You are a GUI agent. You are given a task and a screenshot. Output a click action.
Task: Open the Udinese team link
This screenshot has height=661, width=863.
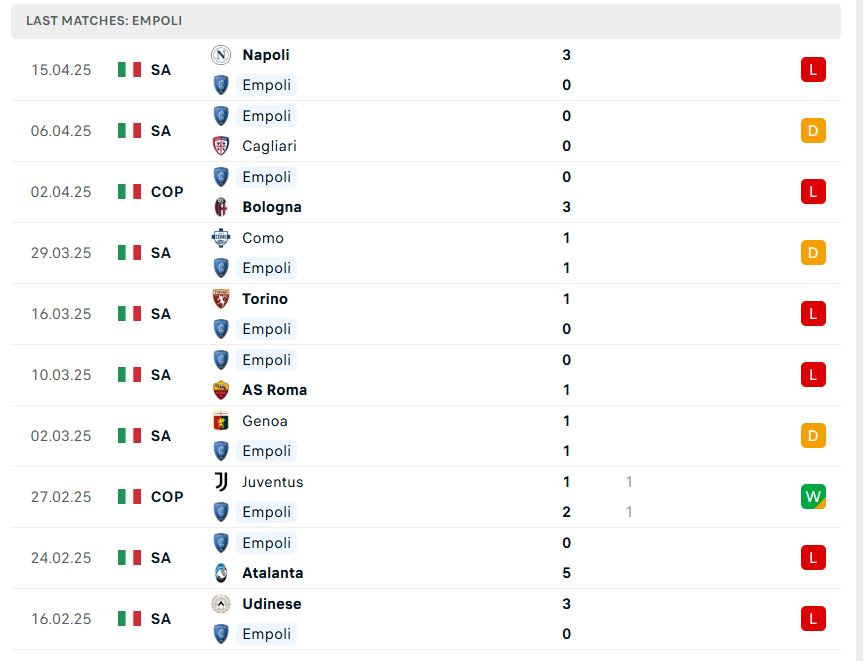[272, 604]
